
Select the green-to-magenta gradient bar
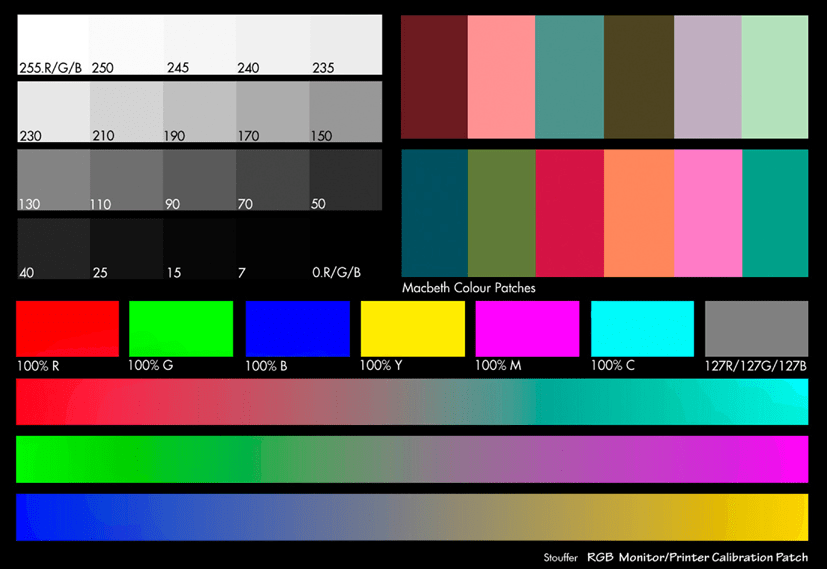click(412, 459)
